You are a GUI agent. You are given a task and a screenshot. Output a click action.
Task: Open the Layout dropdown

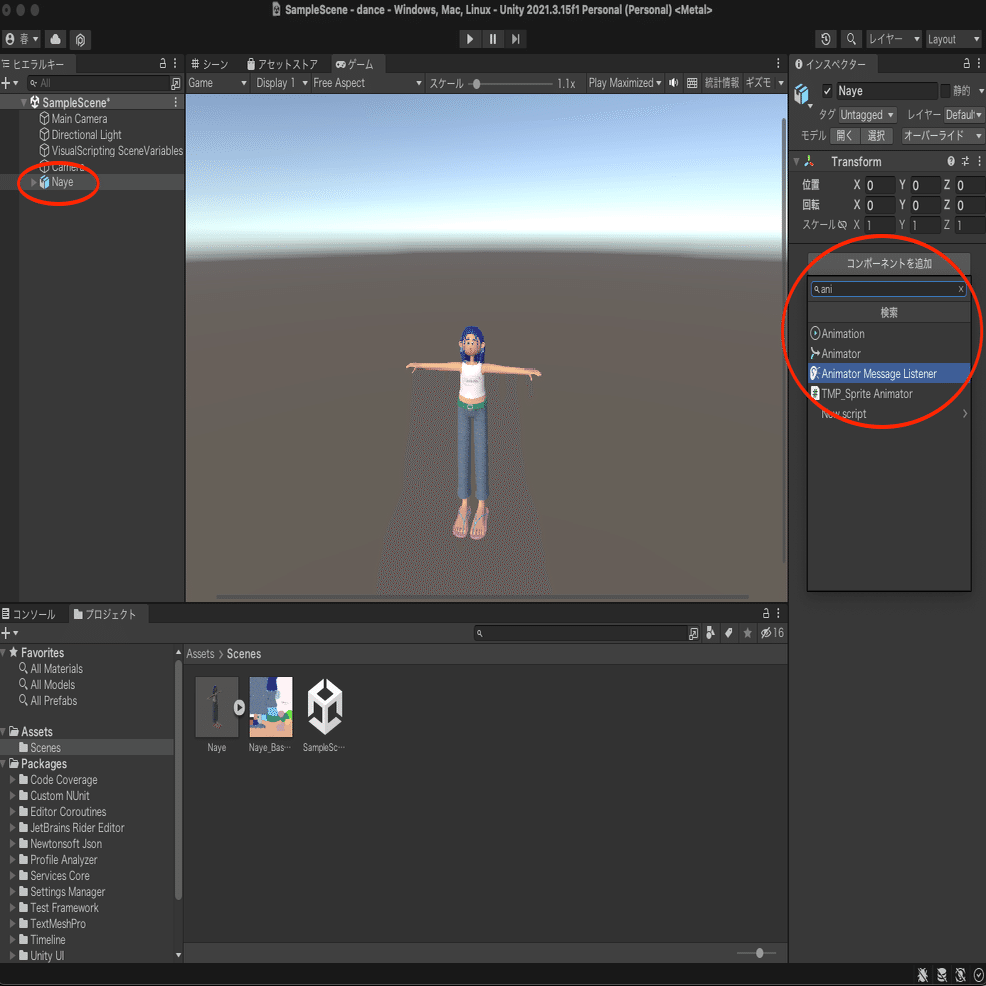953,39
